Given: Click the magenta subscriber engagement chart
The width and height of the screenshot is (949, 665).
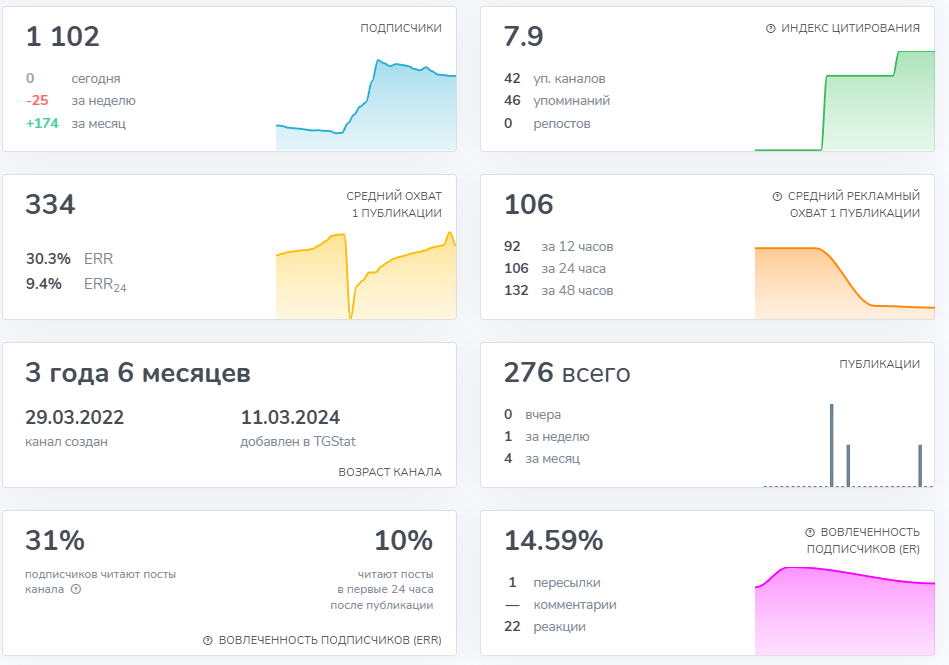Looking at the screenshot, I should (845, 612).
